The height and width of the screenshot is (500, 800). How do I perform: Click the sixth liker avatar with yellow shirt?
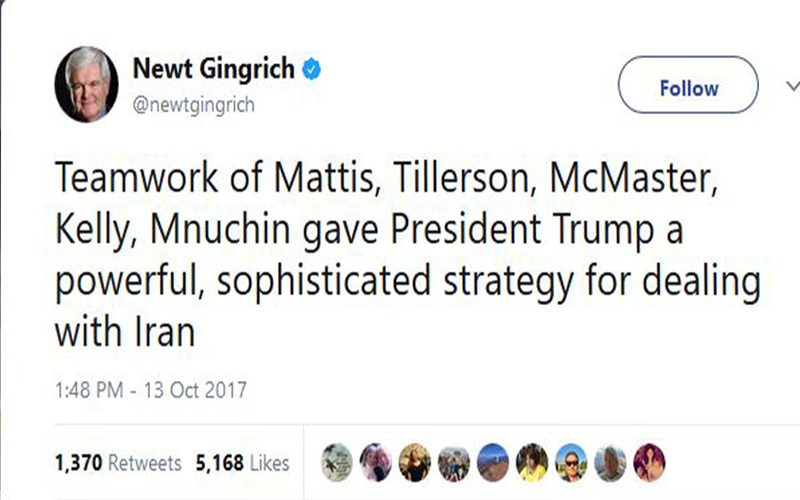(x=532, y=463)
